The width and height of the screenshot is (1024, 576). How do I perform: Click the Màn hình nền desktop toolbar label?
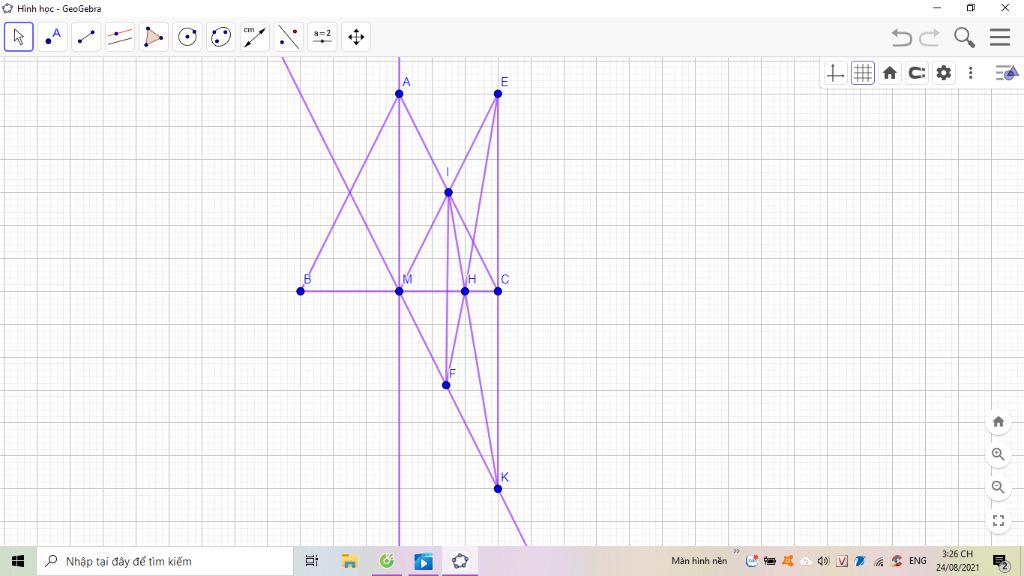(x=699, y=561)
